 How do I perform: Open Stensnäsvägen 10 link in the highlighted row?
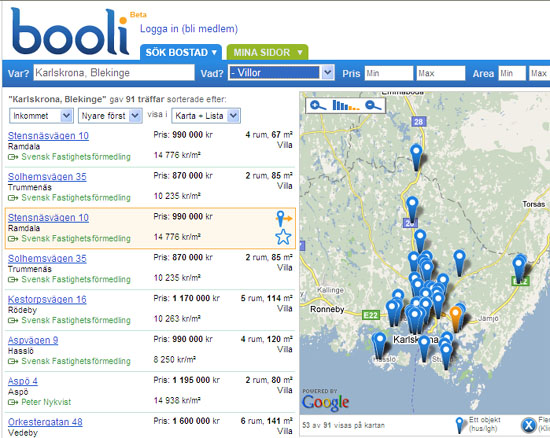(x=48, y=218)
